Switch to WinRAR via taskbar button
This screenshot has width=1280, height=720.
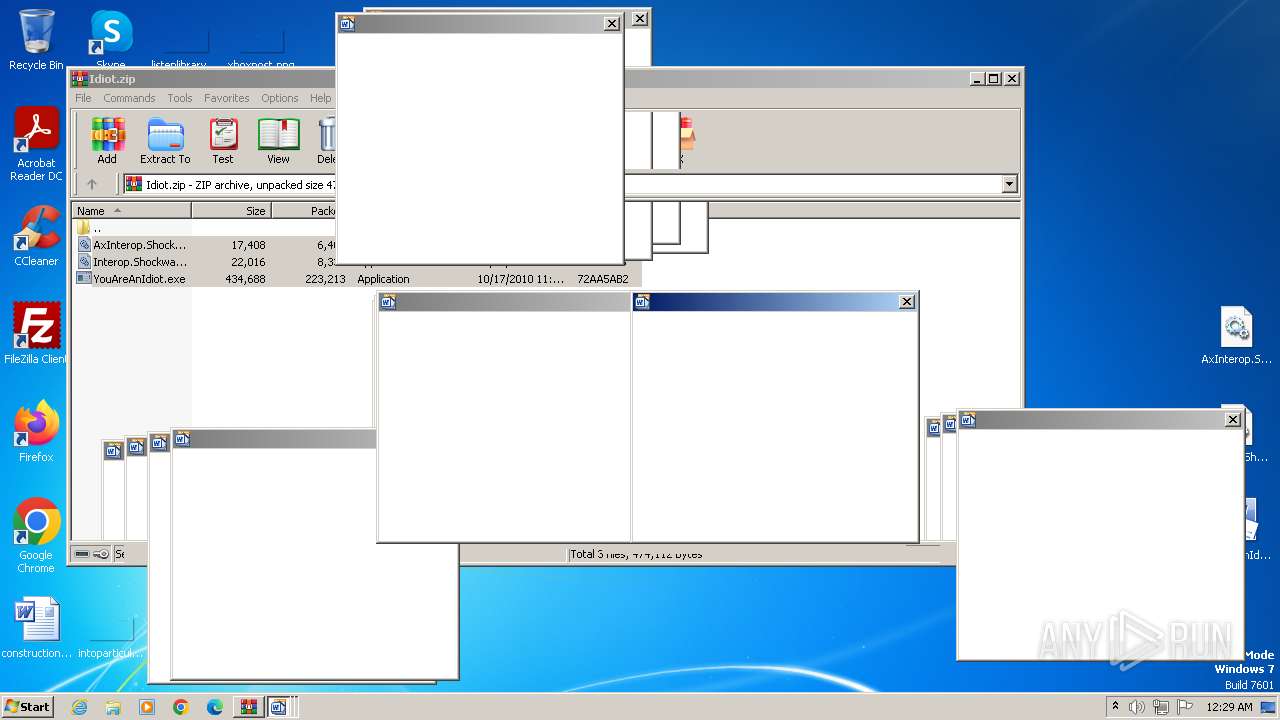(x=249, y=707)
